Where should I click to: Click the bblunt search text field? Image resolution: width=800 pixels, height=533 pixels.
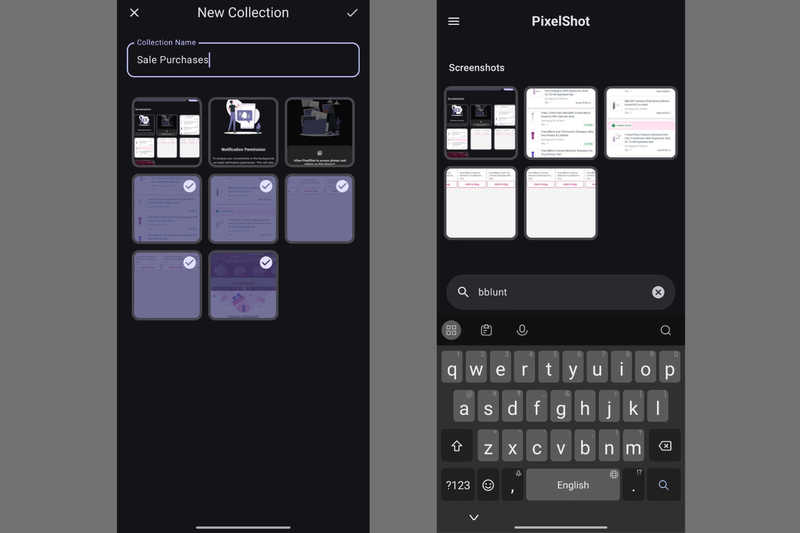pos(561,292)
